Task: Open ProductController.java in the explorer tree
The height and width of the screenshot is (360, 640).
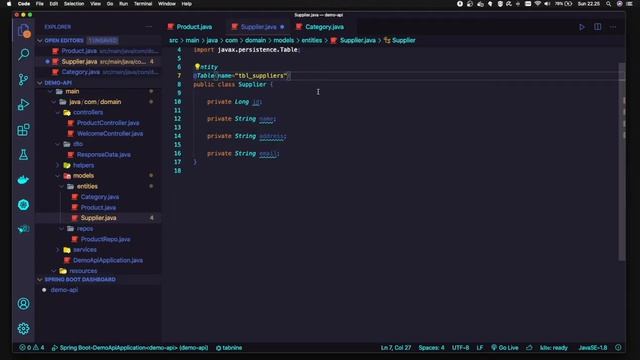Action: 108,123
